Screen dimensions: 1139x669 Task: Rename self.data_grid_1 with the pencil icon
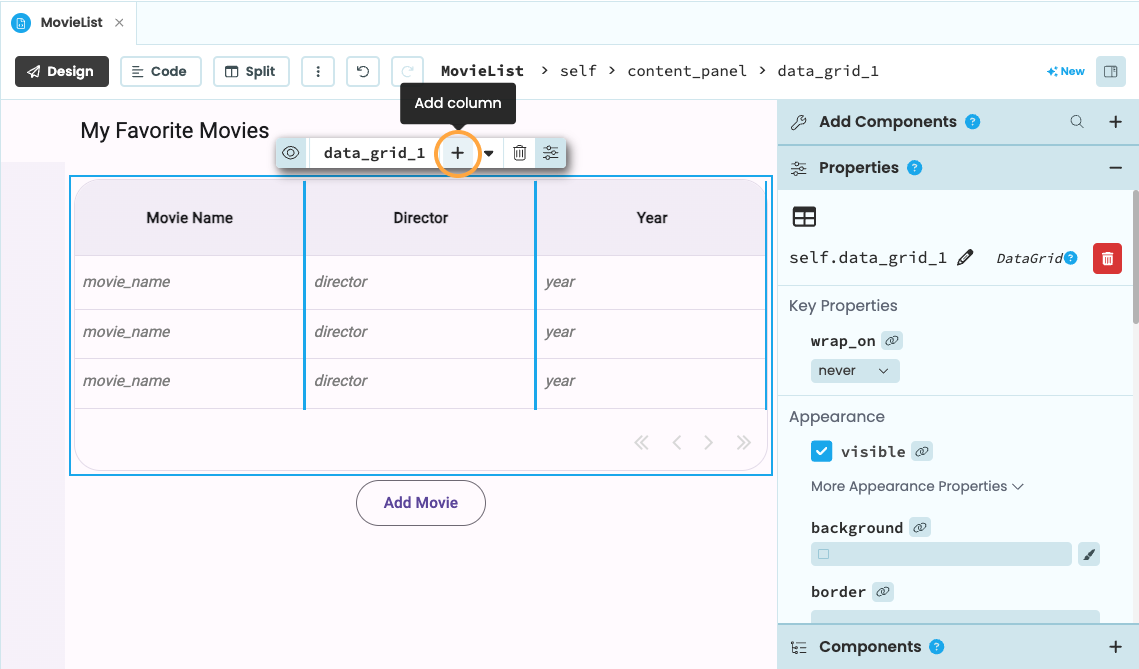coord(965,257)
